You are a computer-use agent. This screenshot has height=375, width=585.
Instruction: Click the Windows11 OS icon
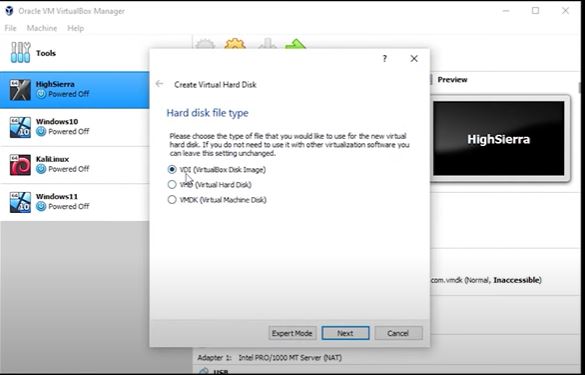pos(20,202)
